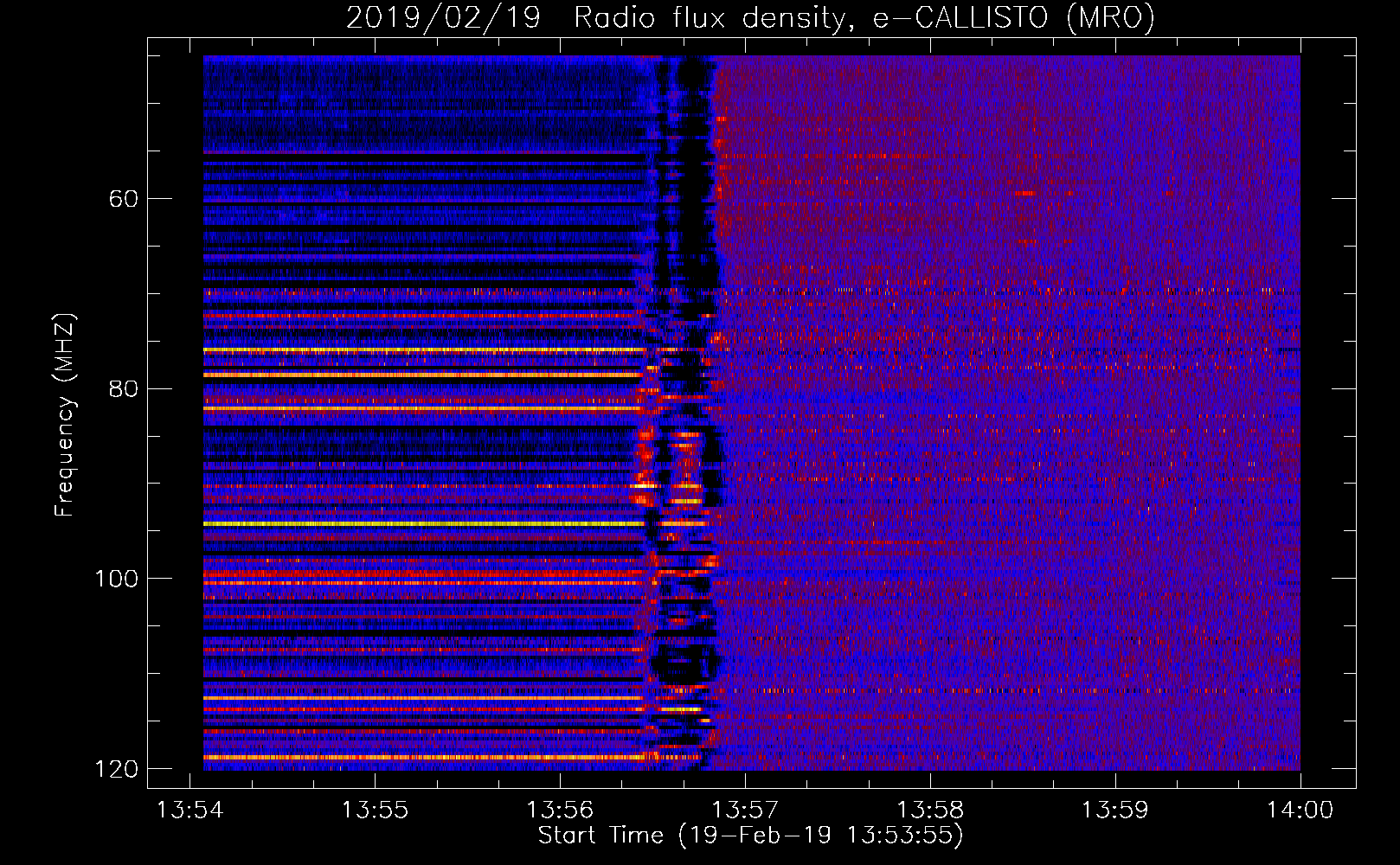This screenshot has width=1400, height=865.
Task: Click the 120 frequency tick label
Action: [x=116, y=769]
